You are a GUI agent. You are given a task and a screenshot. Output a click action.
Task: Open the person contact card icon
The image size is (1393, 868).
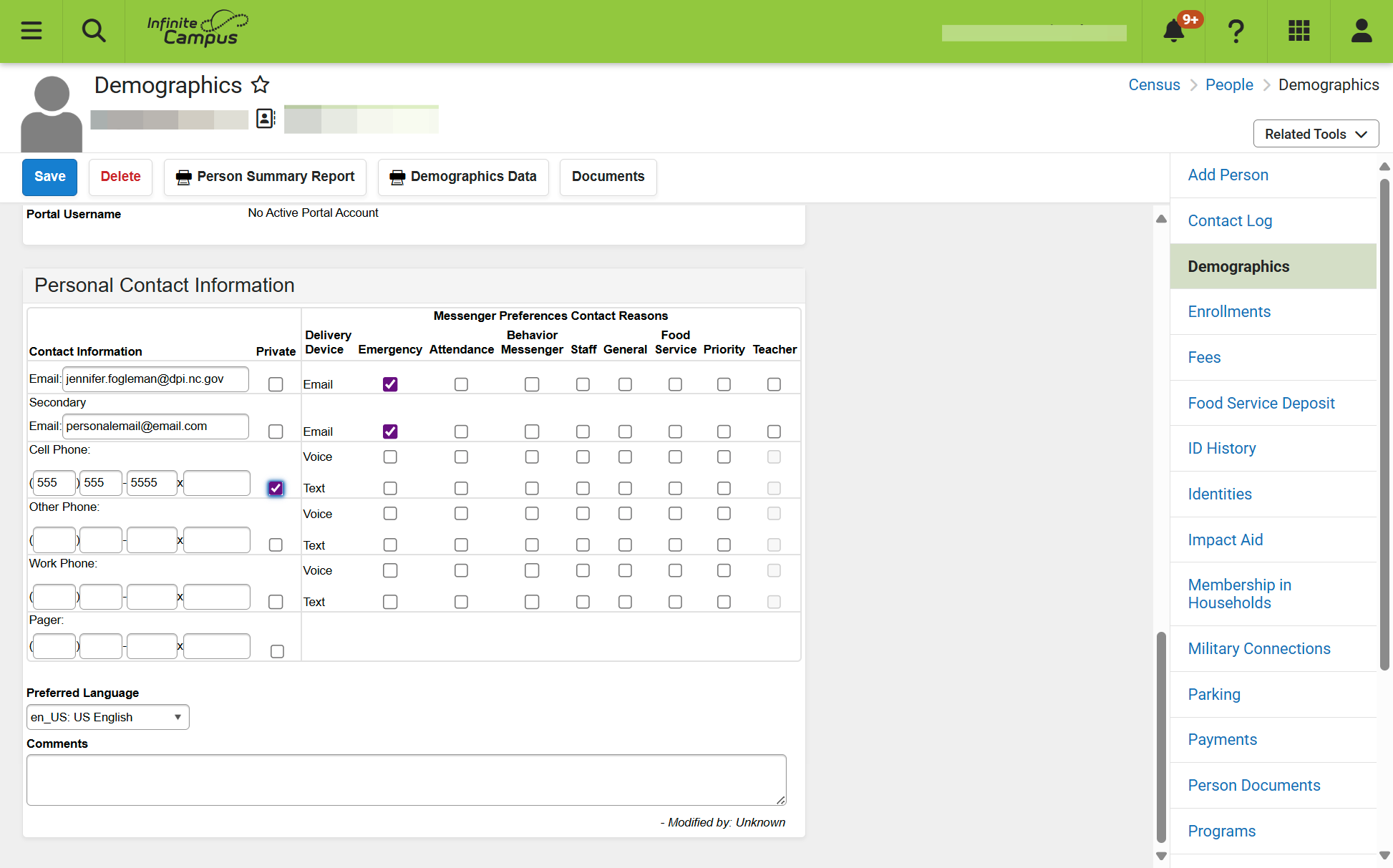(266, 118)
